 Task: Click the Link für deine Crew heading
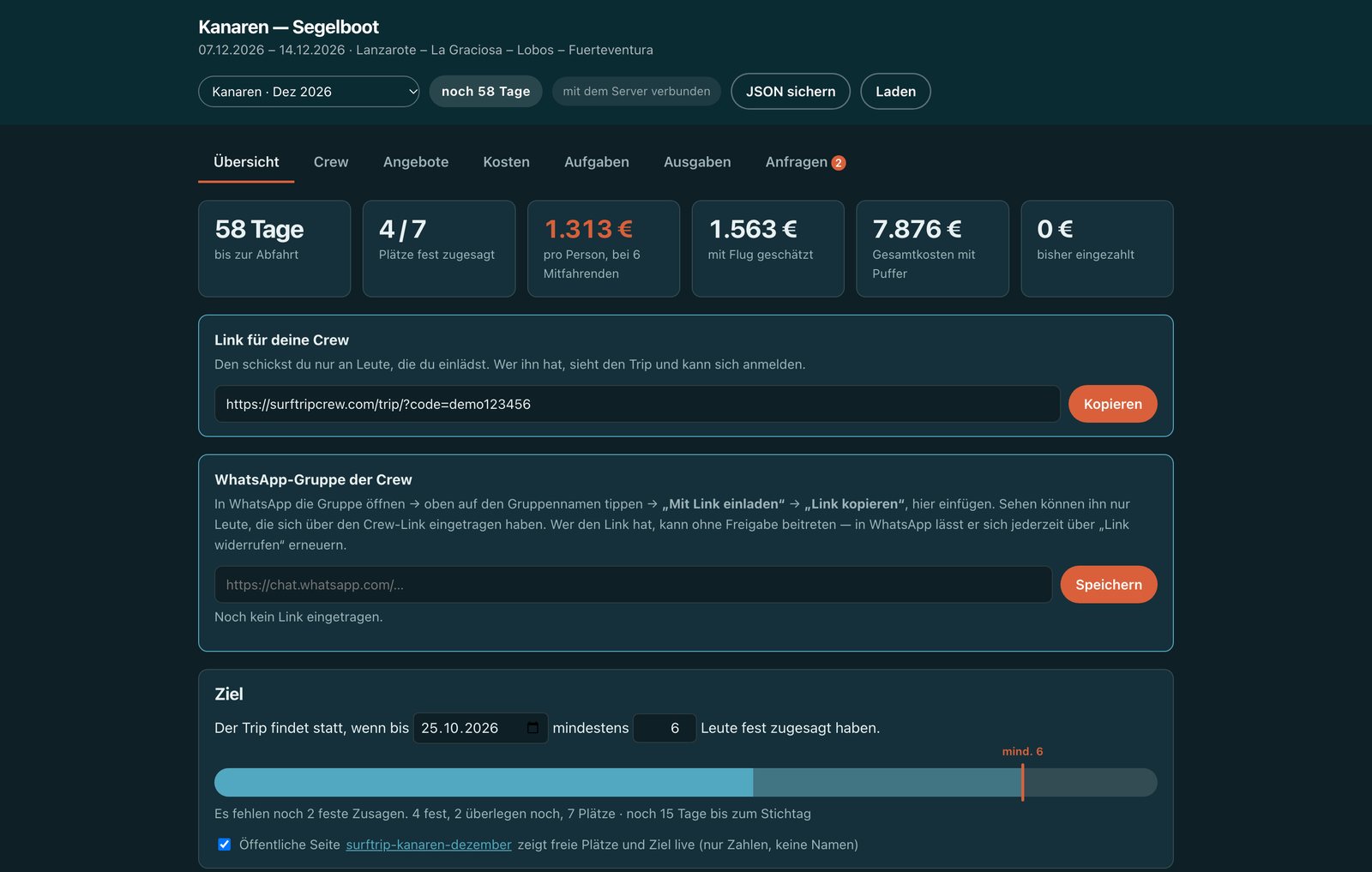(x=281, y=340)
